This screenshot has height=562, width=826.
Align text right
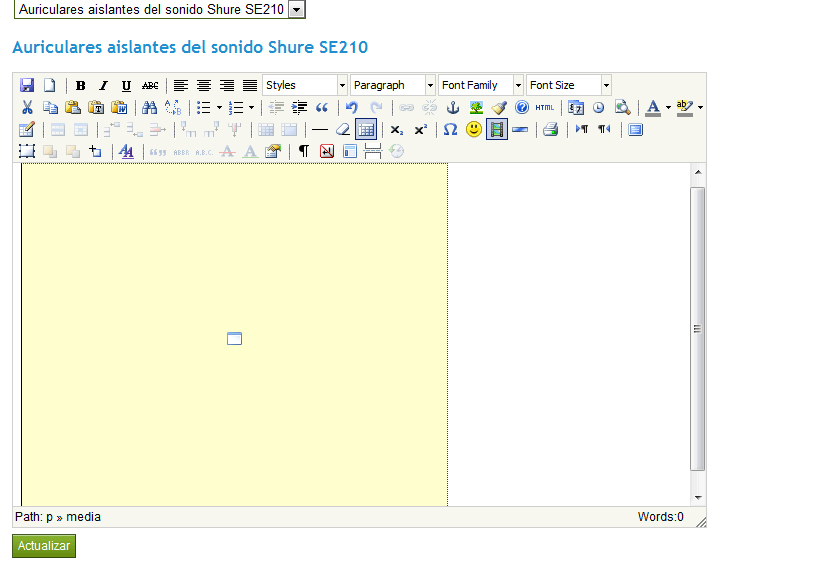tap(227, 85)
